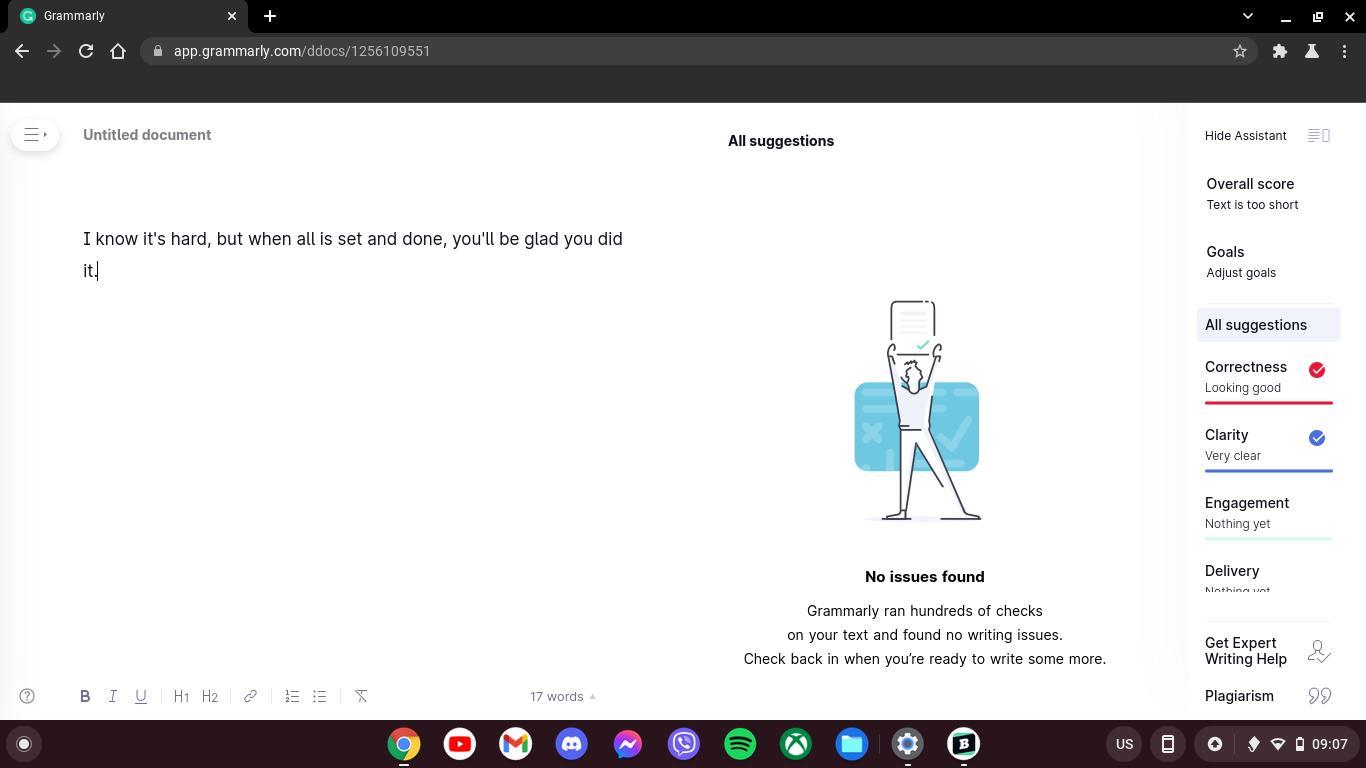Open Goals to adjust goals
Image resolution: width=1366 pixels, height=768 pixels.
[1241, 262]
